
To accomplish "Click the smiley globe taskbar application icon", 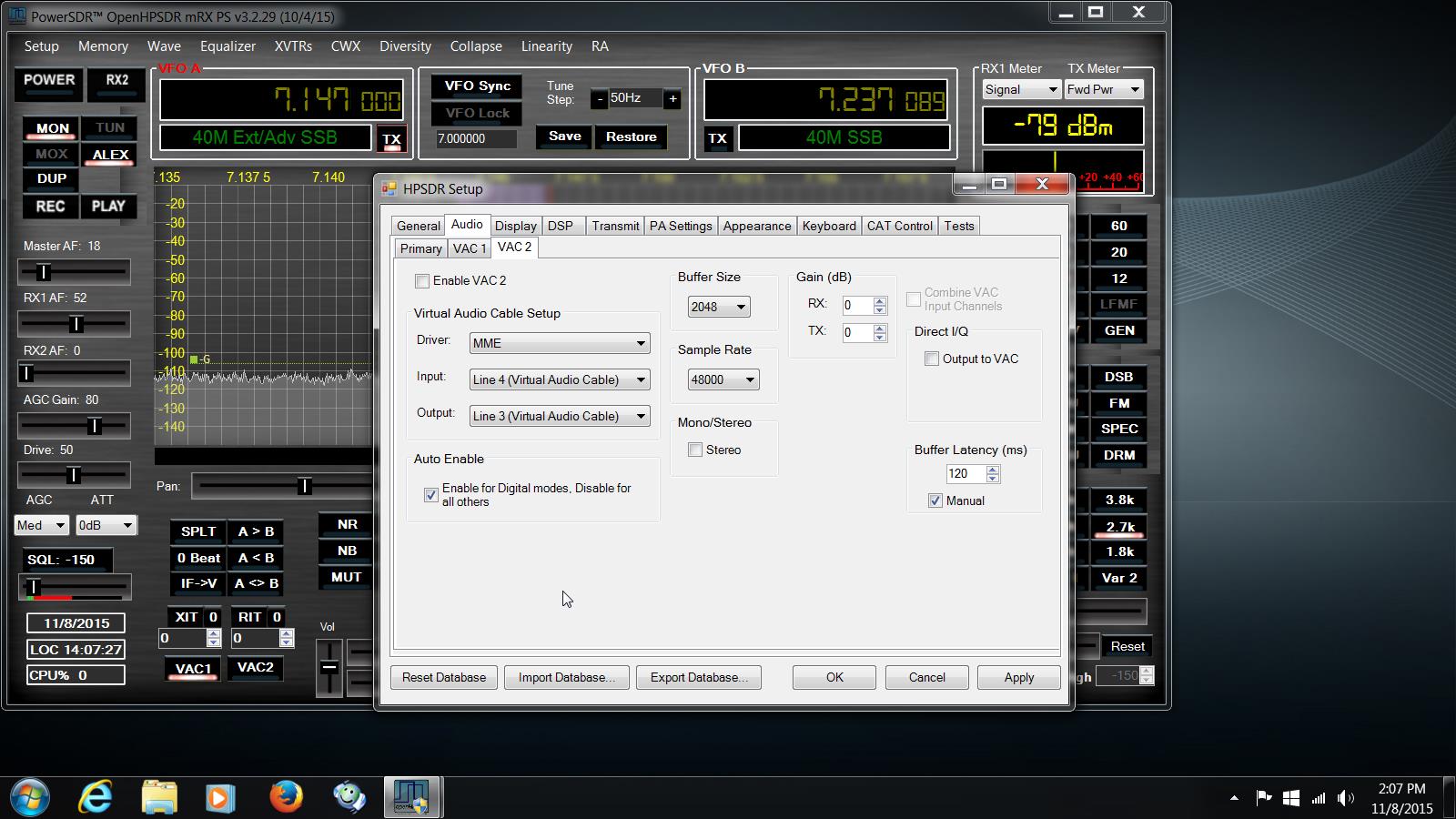I will (x=349, y=797).
